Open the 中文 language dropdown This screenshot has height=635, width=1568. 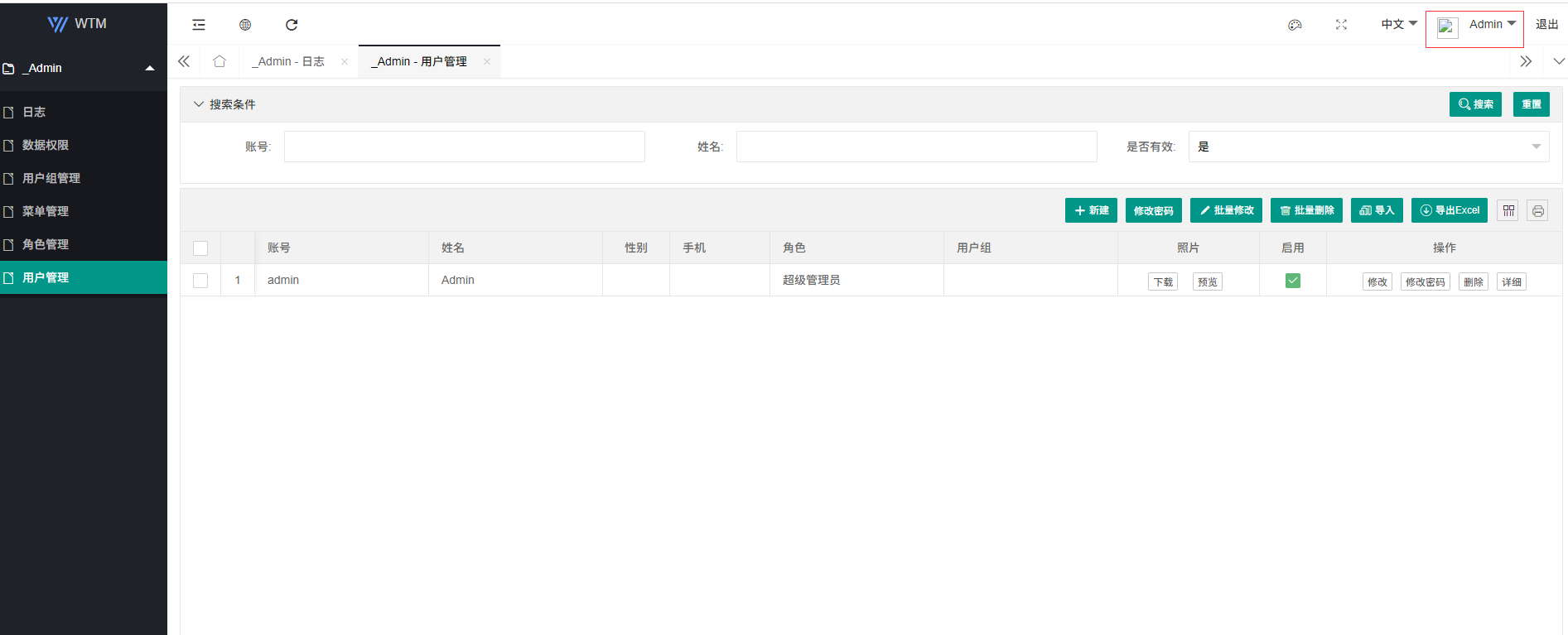[1399, 24]
